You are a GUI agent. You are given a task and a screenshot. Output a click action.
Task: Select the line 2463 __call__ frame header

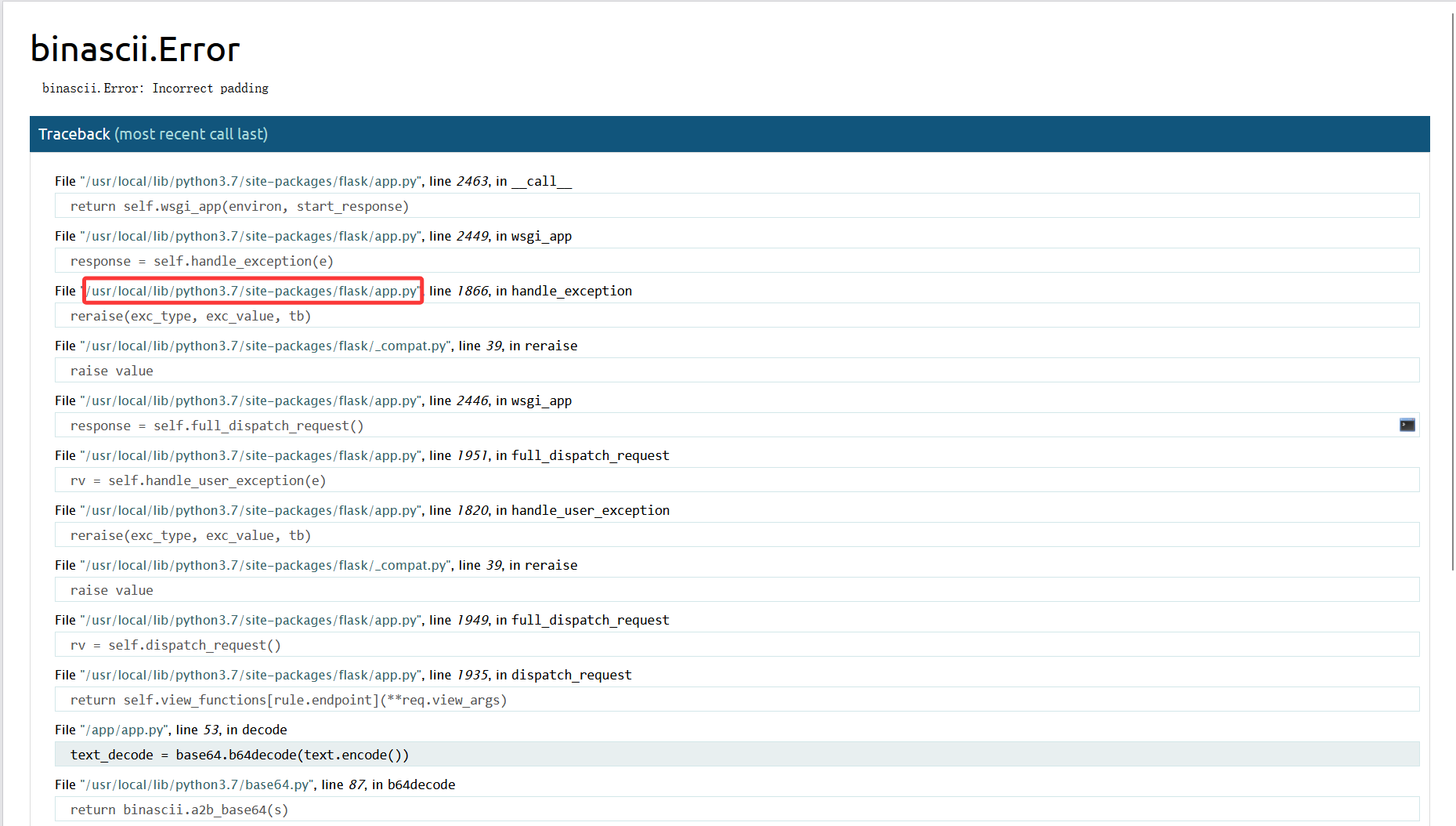(x=313, y=181)
